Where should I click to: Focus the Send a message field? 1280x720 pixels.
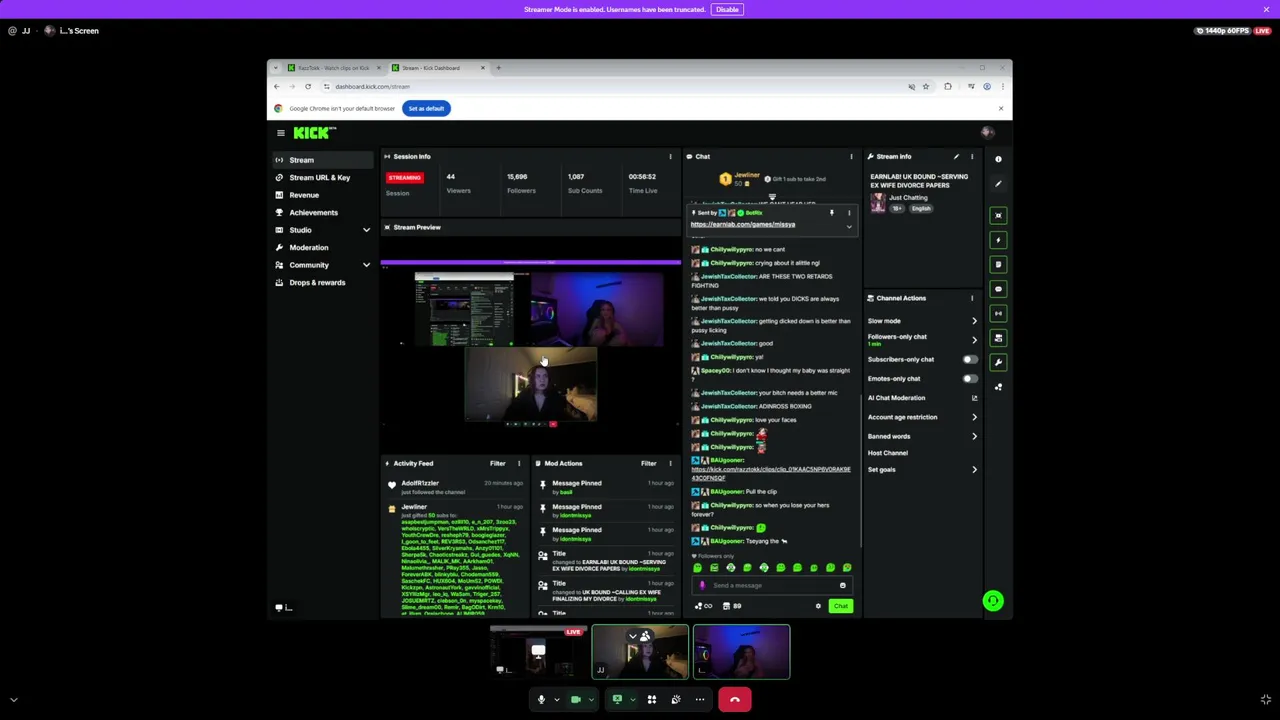tap(770, 585)
